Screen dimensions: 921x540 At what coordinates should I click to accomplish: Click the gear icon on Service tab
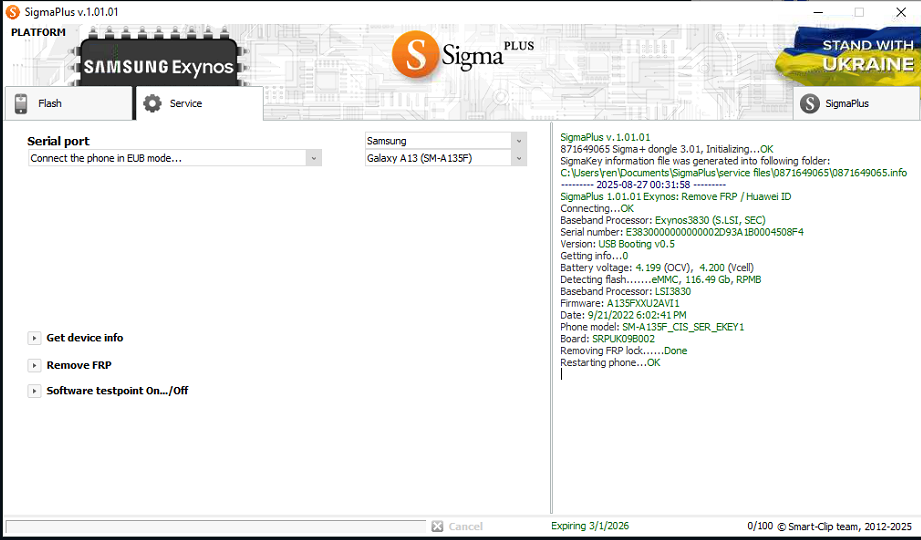click(152, 103)
